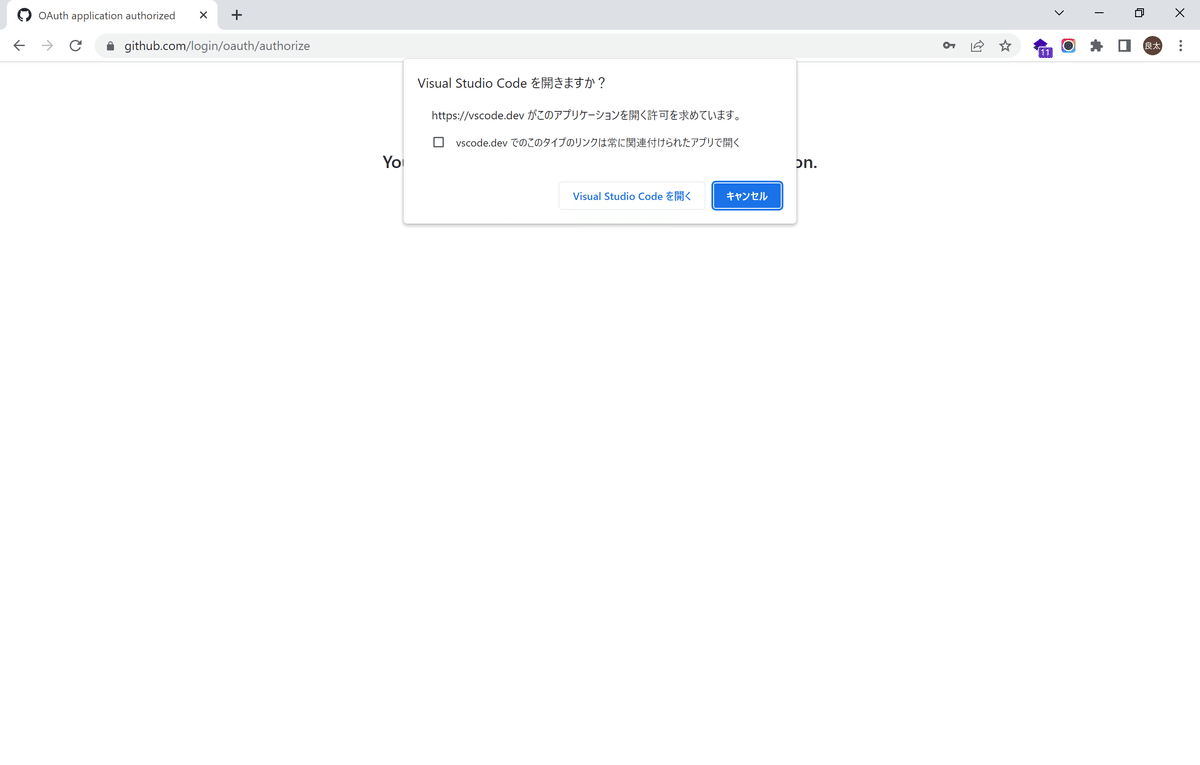This screenshot has height=765, width=1200.
Task: Click Visual Studio Code を開く button
Action: click(632, 196)
